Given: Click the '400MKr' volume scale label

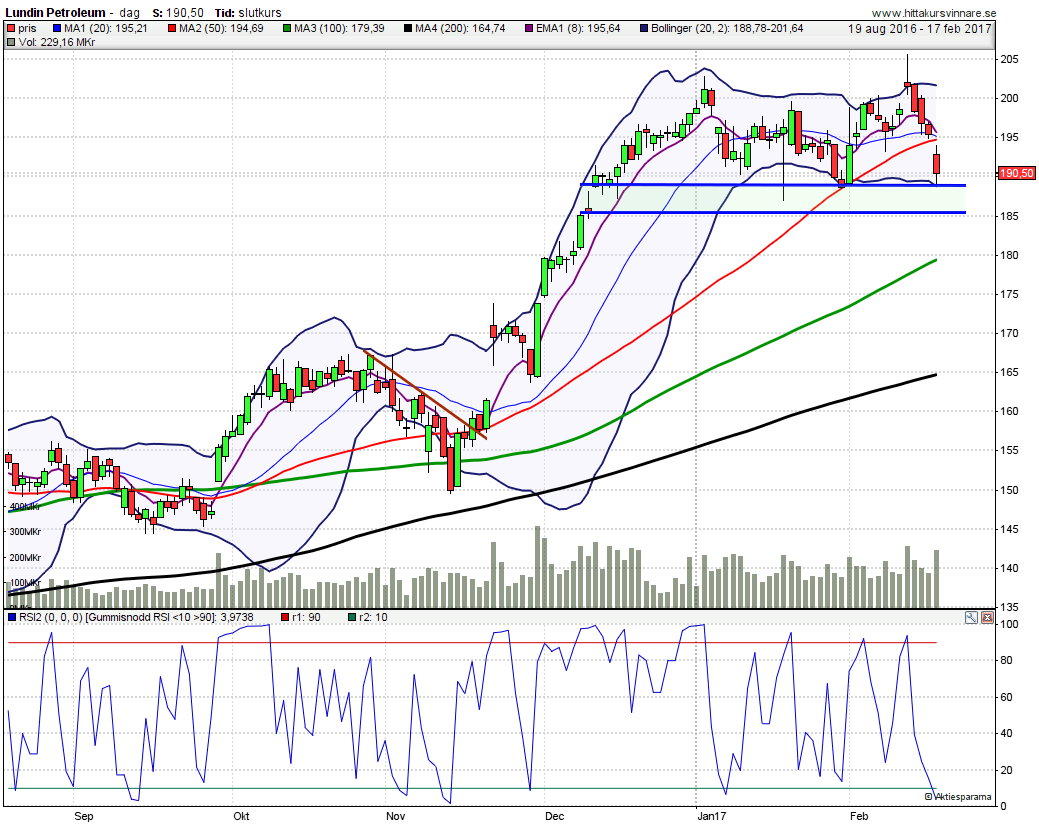Looking at the screenshot, I should (x=25, y=507).
